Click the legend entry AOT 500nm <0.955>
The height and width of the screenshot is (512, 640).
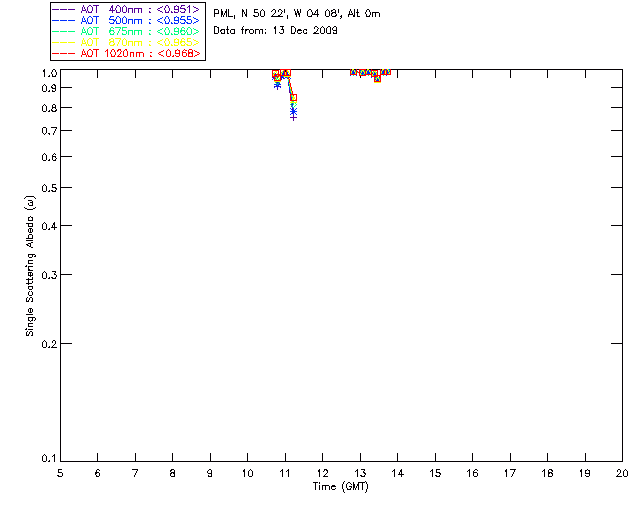(x=127, y=20)
